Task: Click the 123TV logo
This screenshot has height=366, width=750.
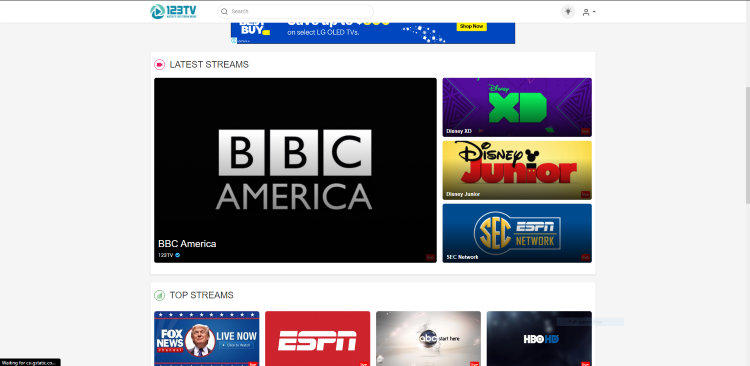Action: point(173,11)
